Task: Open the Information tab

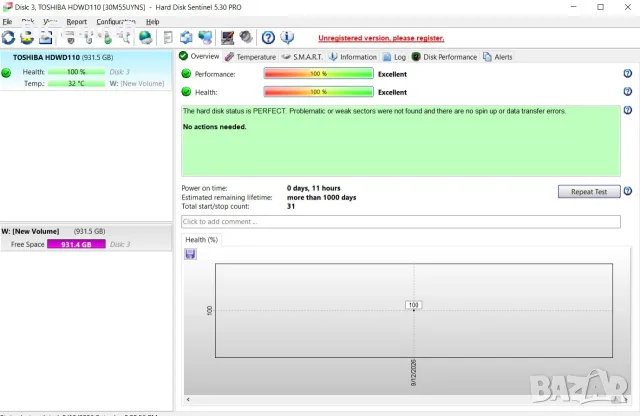Action: point(353,57)
